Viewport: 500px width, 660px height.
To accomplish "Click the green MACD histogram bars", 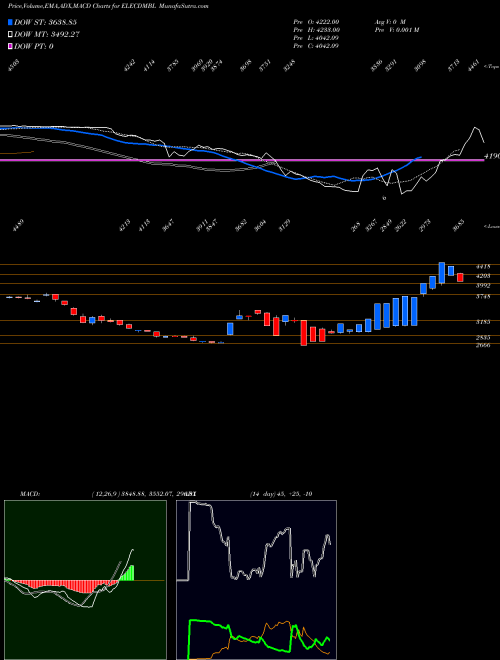I will coord(127,573).
